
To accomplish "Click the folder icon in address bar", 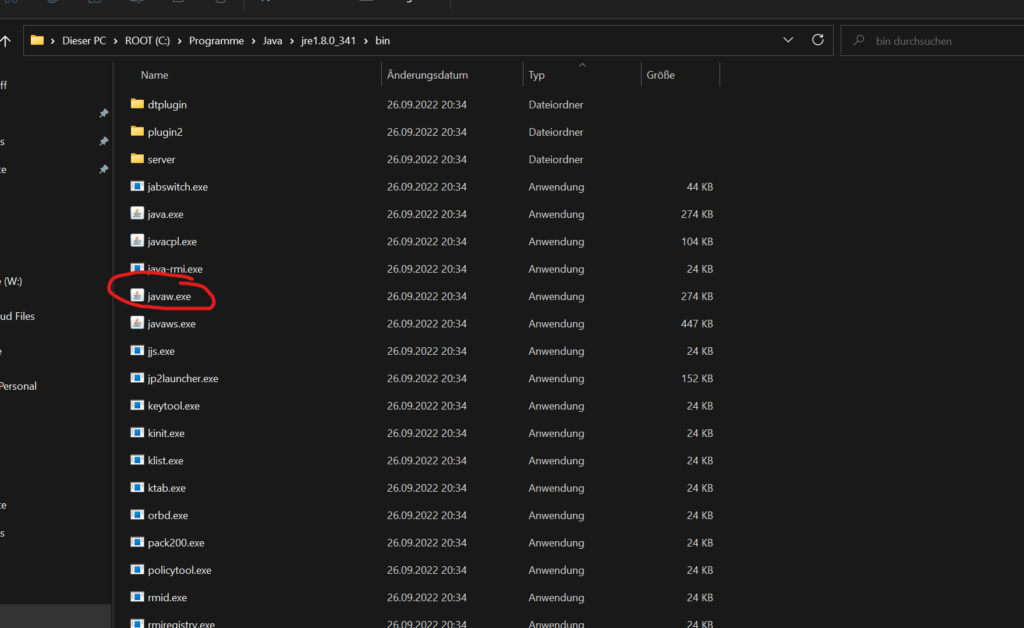I will pyautogui.click(x=37, y=41).
